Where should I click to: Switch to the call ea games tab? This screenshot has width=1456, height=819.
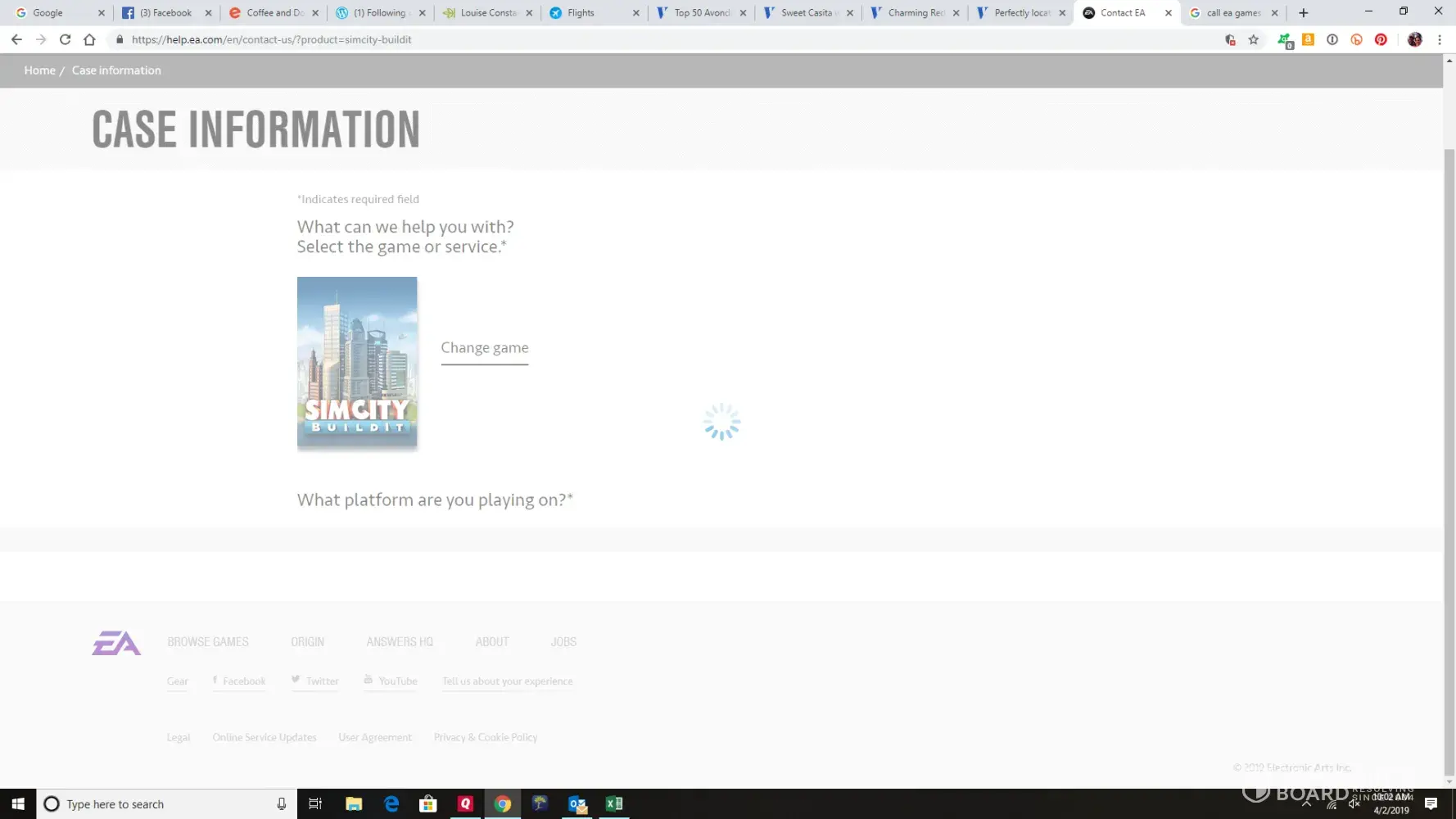tap(1233, 13)
